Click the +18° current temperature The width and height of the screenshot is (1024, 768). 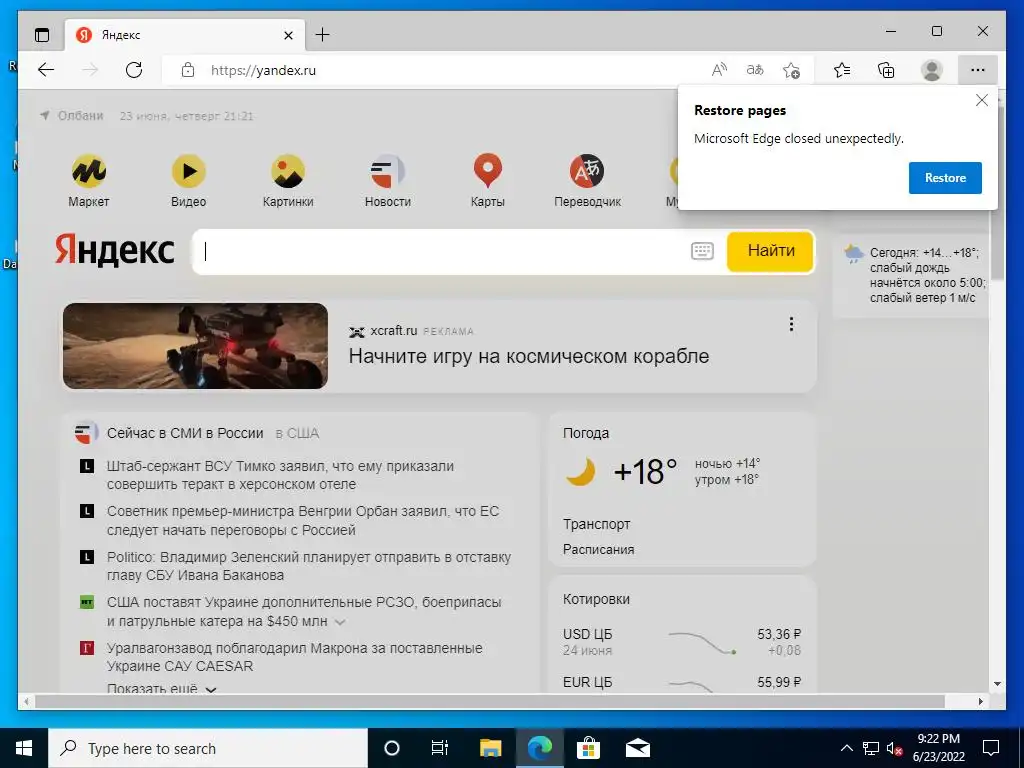[645, 472]
